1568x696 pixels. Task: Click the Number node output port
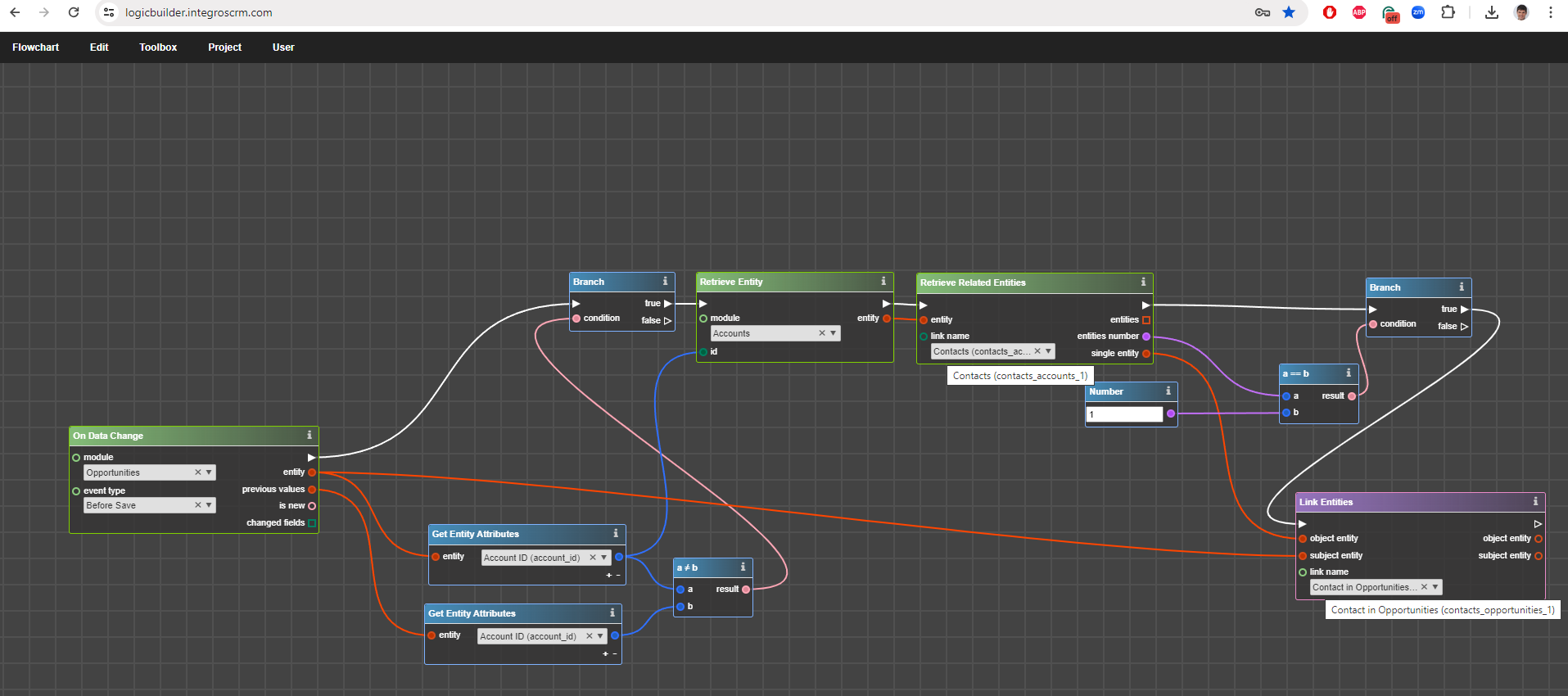(x=1171, y=414)
